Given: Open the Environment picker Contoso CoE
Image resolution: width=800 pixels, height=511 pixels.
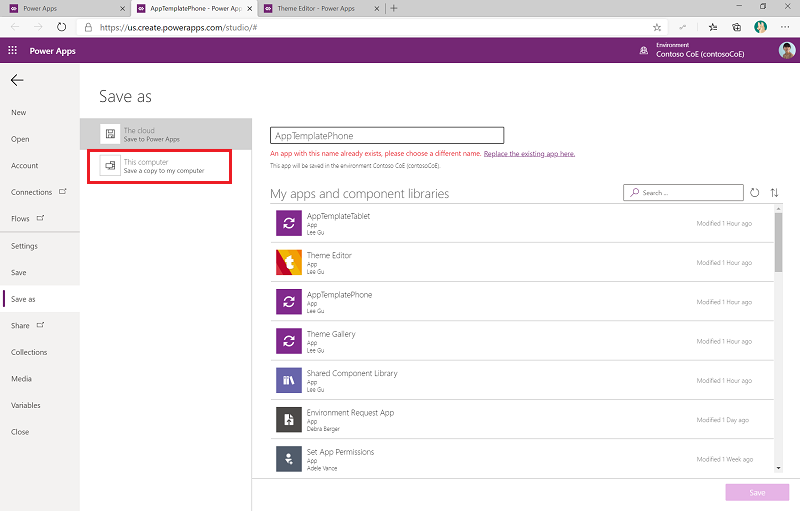Looking at the screenshot, I should click(697, 51).
